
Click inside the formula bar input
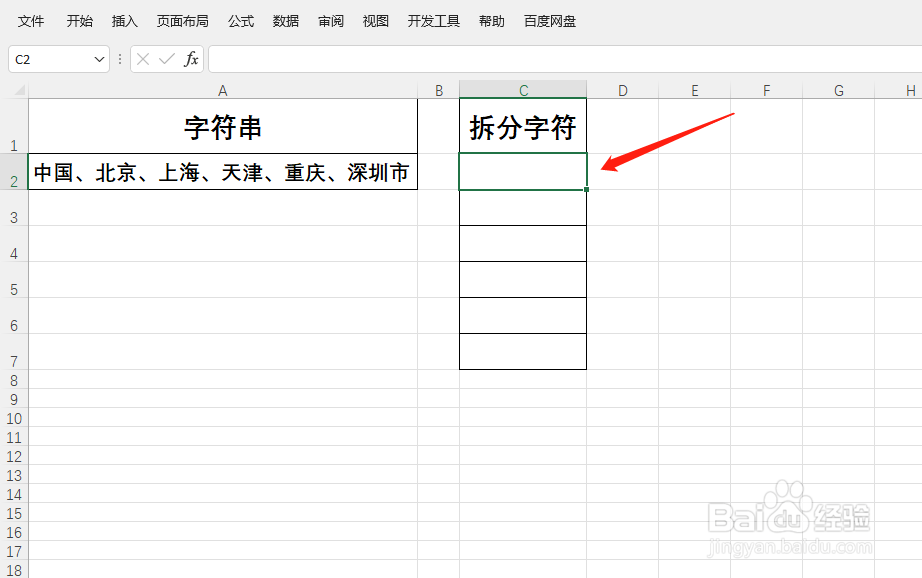(564, 59)
